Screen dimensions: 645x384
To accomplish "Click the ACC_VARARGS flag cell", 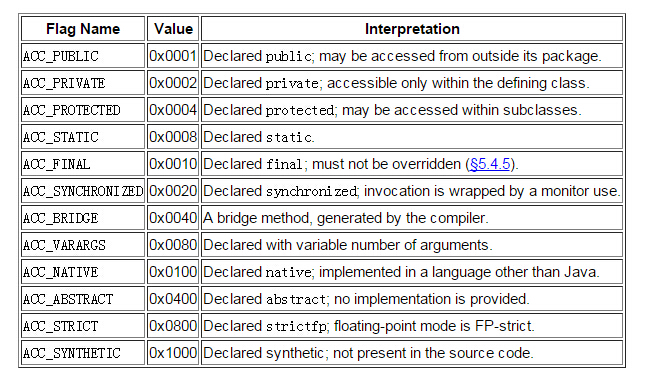I will pos(83,245).
